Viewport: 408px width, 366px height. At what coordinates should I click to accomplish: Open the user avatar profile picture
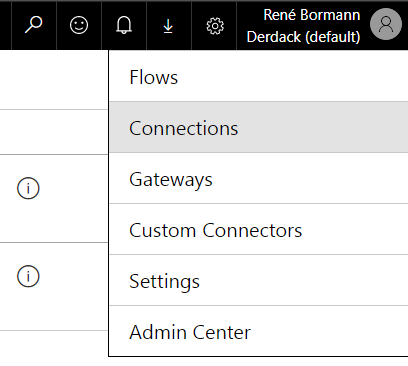point(386,24)
